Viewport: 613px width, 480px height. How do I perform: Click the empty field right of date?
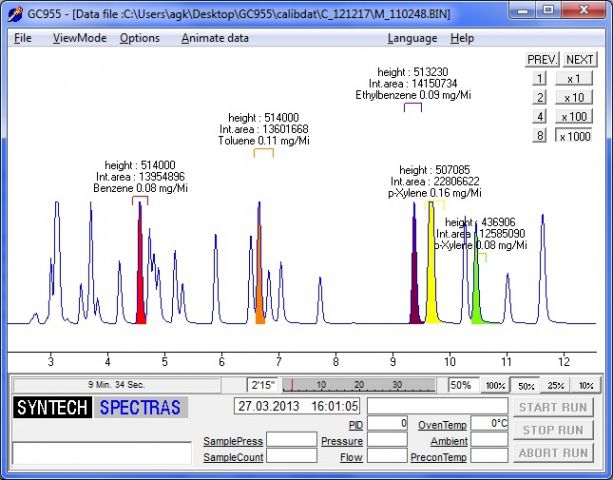coord(437,406)
